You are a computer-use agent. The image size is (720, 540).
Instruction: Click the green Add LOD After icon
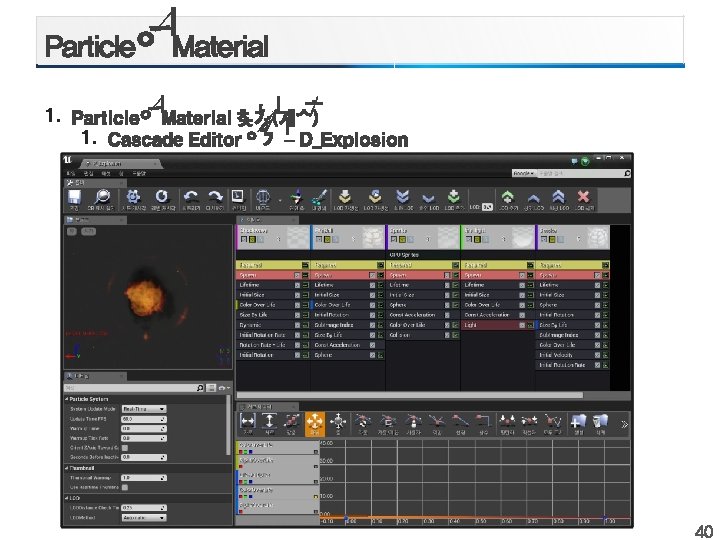(507, 197)
